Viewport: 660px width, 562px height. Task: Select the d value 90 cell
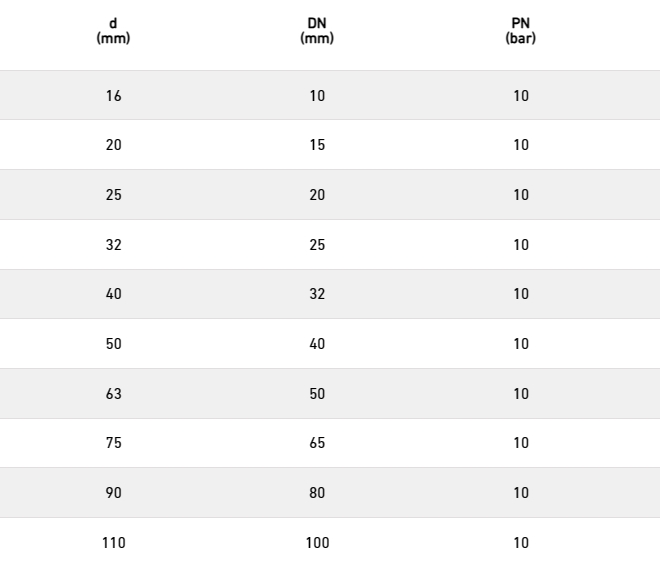coord(114,493)
